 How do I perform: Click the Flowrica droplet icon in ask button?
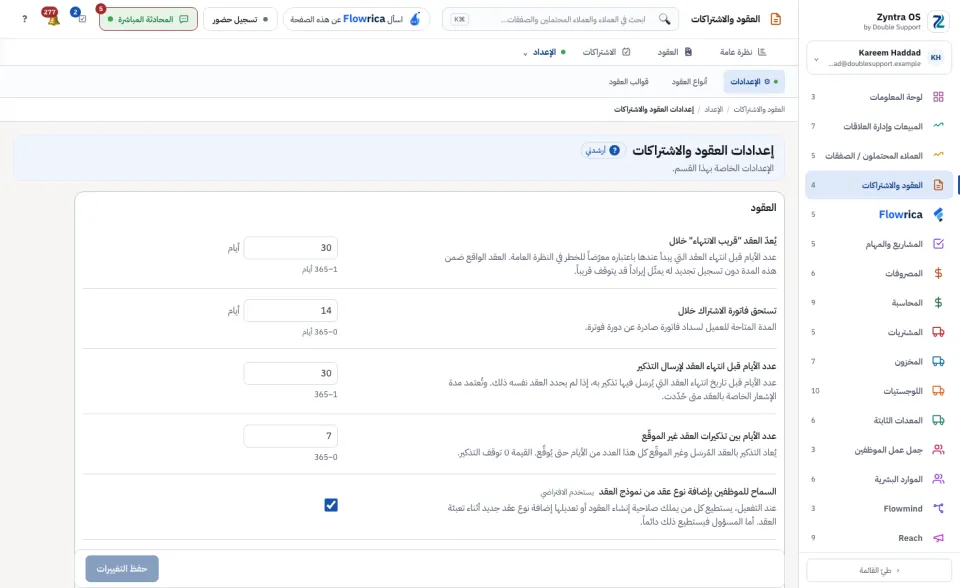pos(415,19)
